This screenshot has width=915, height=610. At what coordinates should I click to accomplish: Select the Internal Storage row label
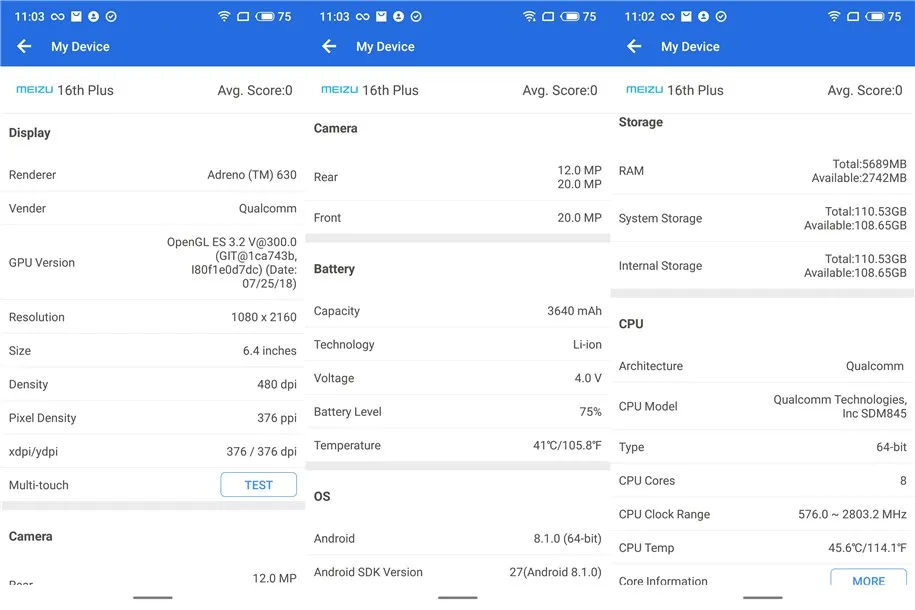coord(661,266)
